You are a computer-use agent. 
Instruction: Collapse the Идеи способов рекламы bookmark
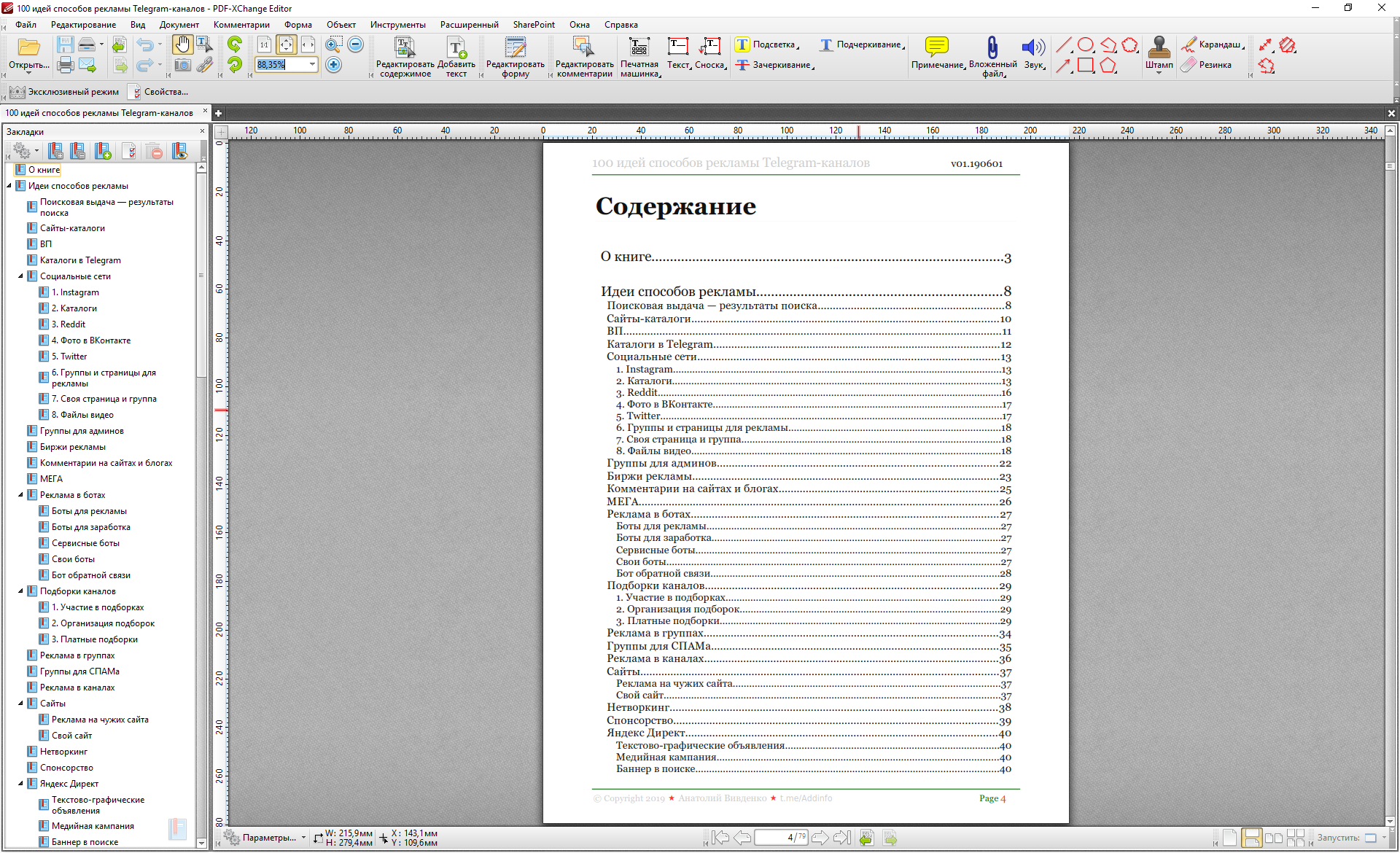[9, 186]
